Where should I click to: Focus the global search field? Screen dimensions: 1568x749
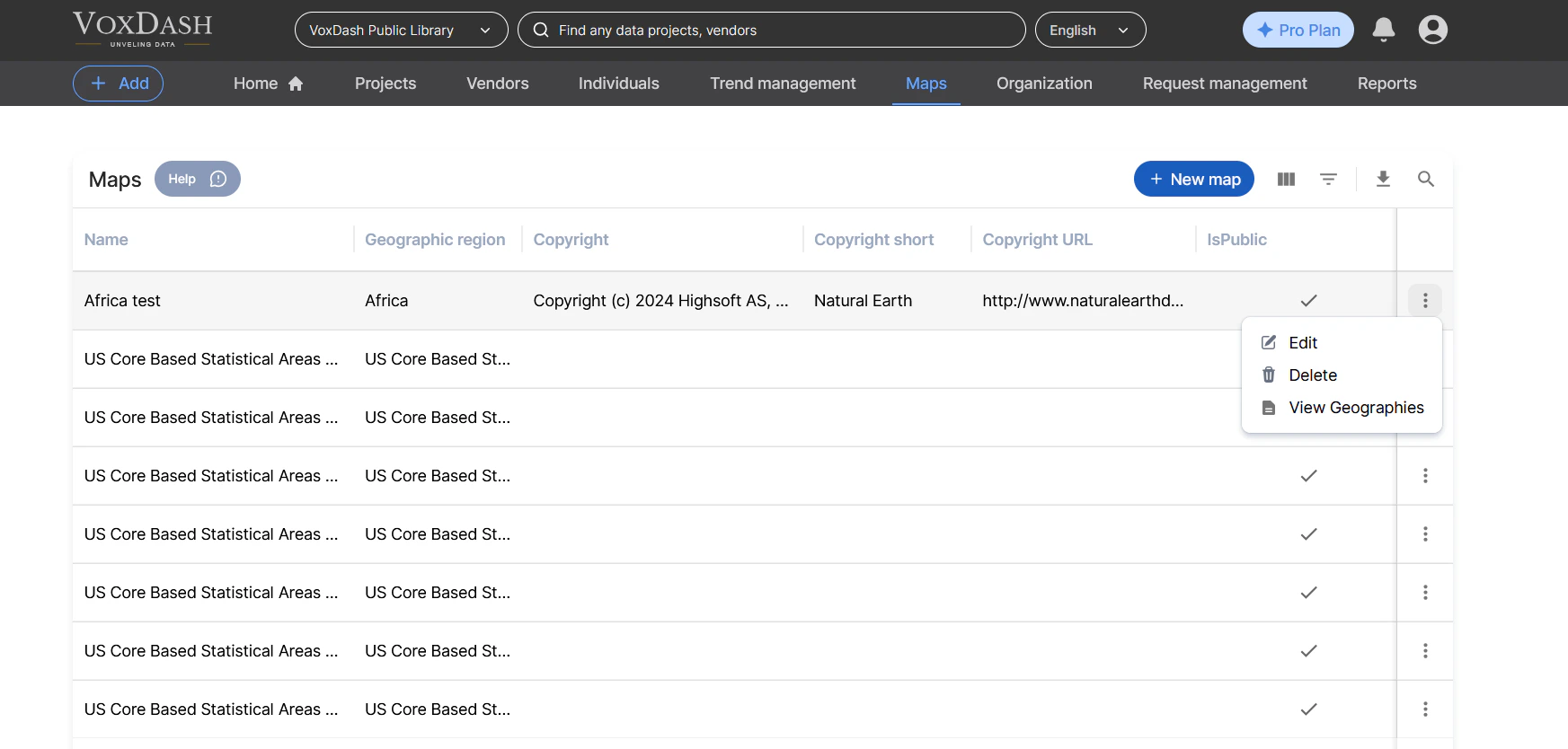click(x=772, y=30)
